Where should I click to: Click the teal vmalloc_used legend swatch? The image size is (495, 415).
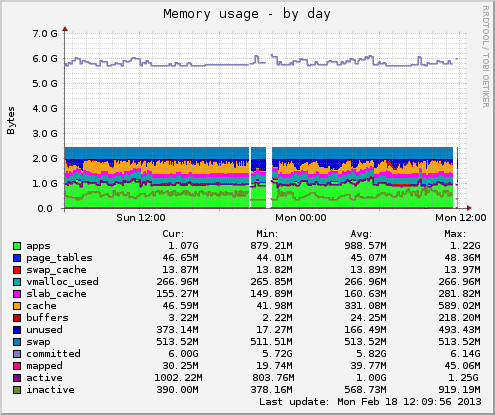(x=17, y=282)
